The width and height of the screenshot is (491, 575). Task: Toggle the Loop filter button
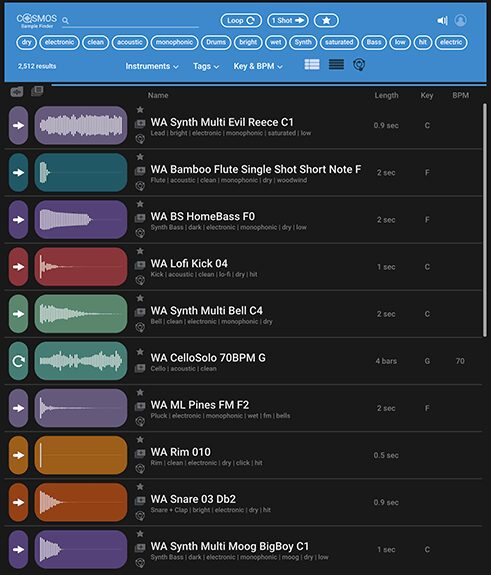pos(241,21)
